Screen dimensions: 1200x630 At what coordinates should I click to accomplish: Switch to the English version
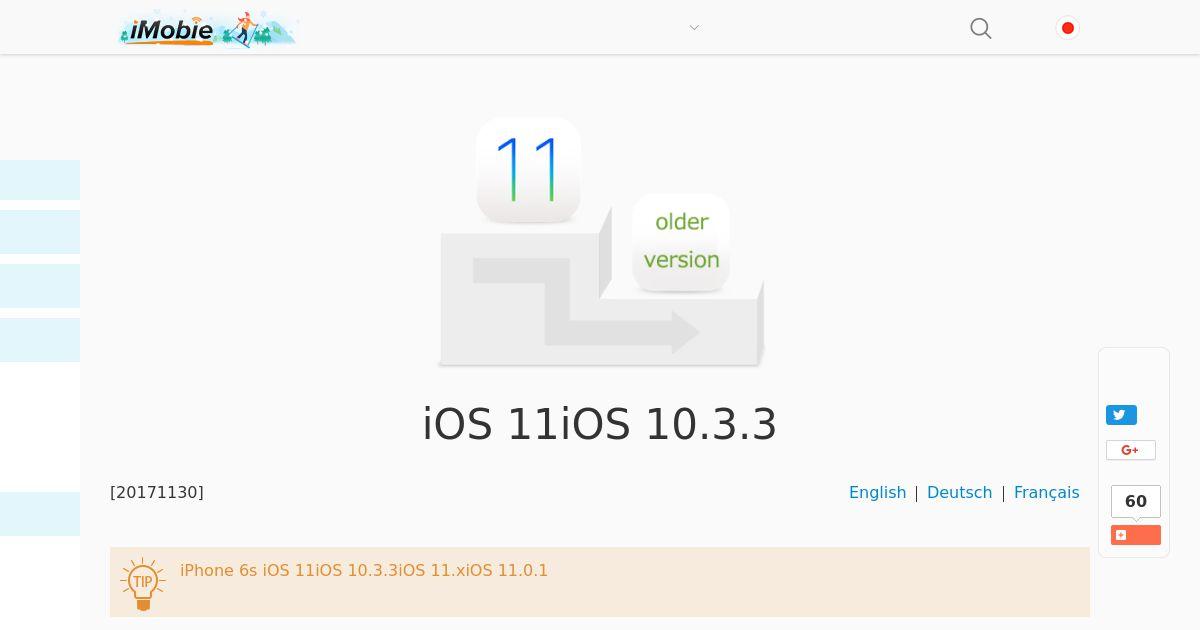coord(877,492)
